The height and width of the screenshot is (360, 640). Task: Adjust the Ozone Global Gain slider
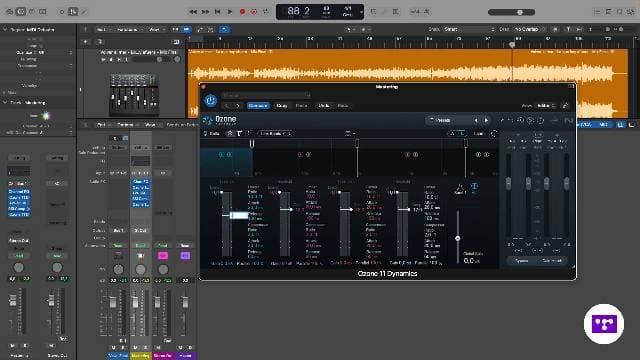pyautogui.click(x=458, y=238)
